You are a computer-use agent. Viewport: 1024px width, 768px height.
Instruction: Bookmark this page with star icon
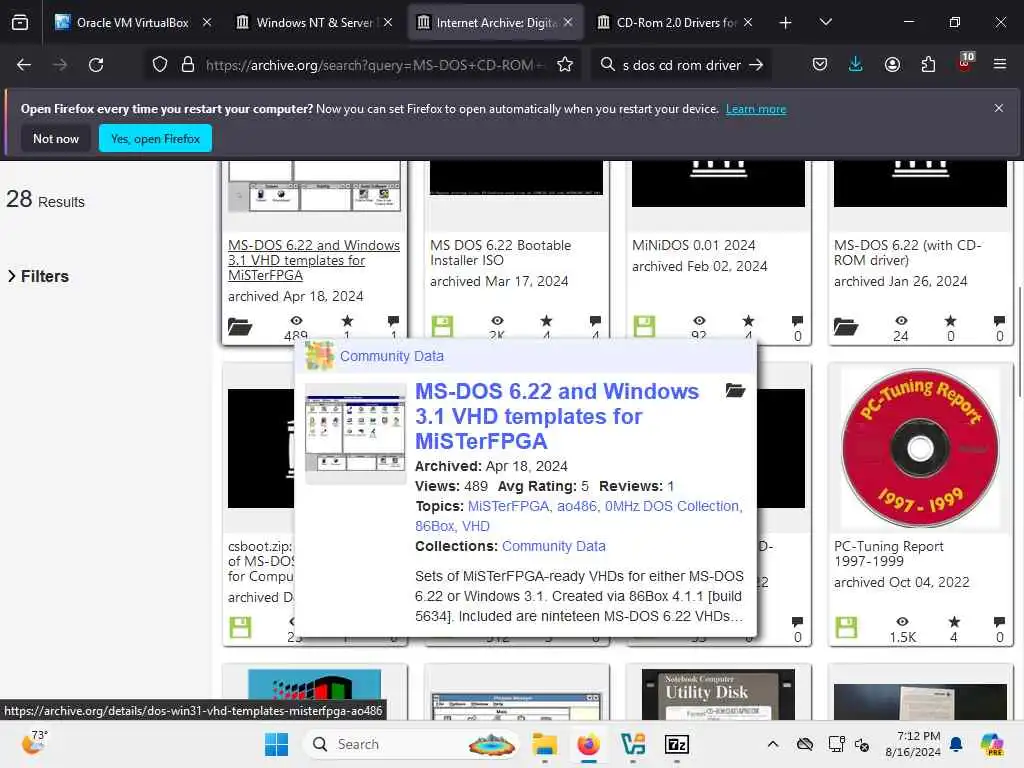[x=565, y=65]
